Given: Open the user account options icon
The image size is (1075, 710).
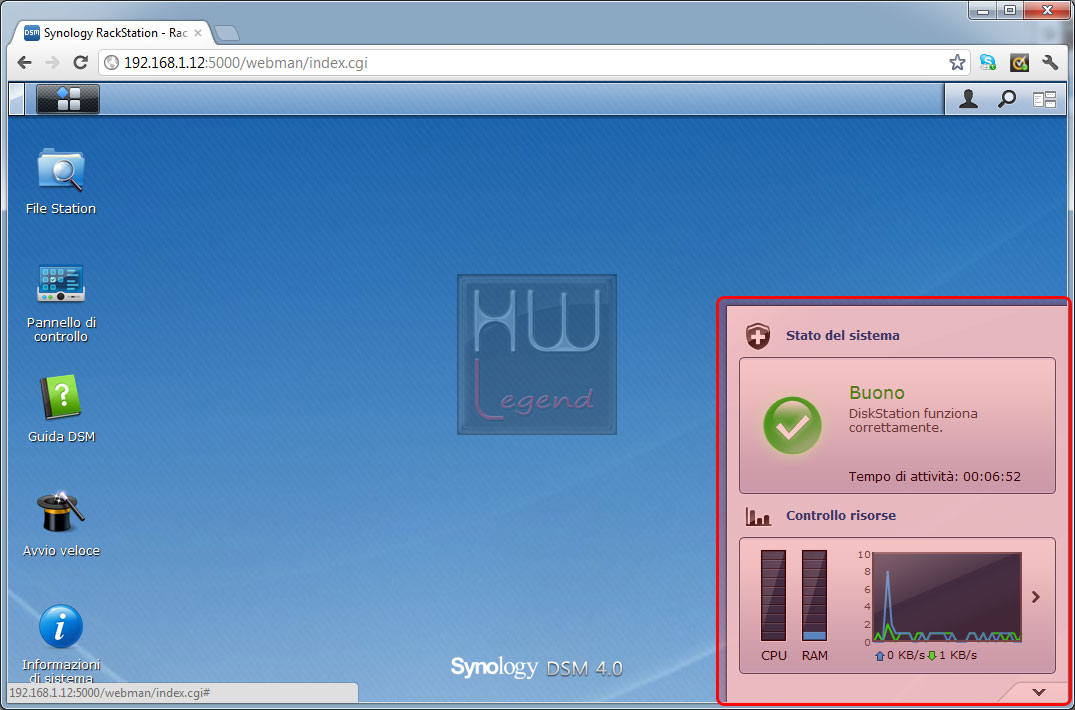Looking at the screenshot, I should (968, 100).
